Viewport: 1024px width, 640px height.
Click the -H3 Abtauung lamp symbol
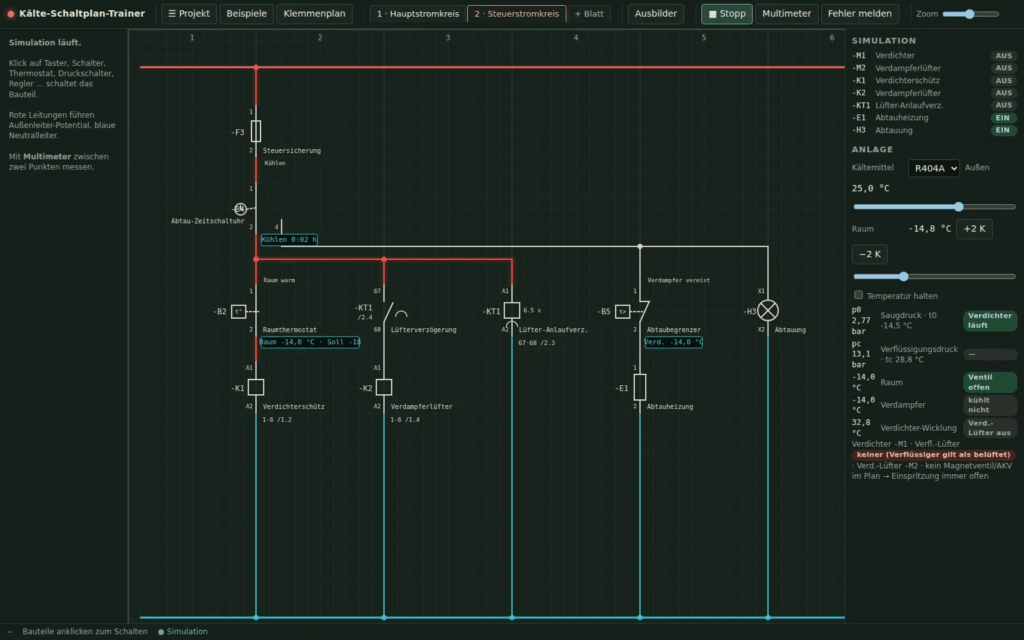tap(768, 310)
